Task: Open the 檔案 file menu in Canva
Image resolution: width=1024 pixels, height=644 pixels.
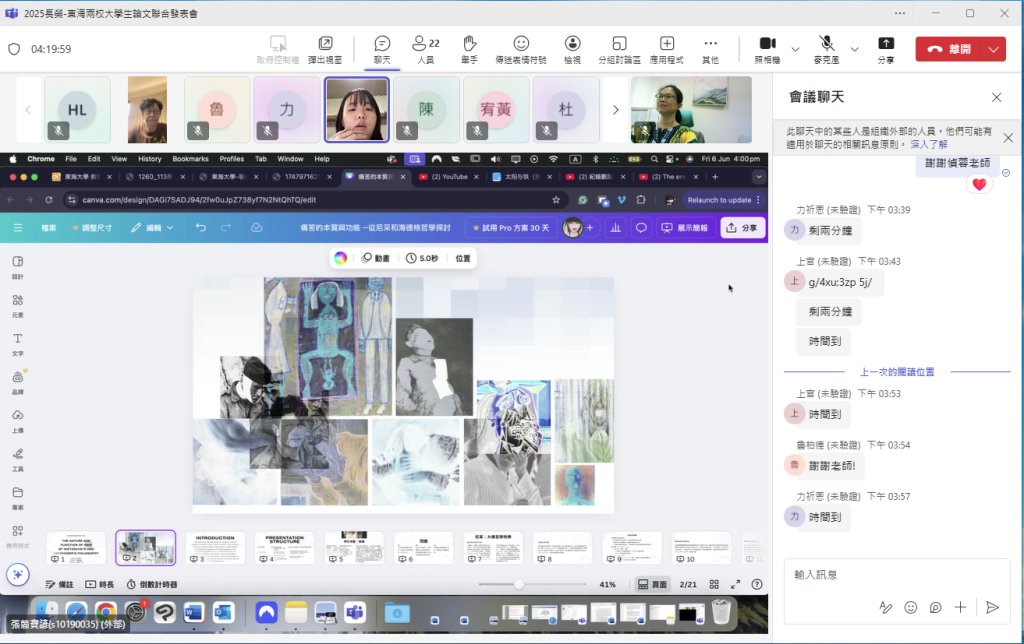Action: tap(48, 228)
